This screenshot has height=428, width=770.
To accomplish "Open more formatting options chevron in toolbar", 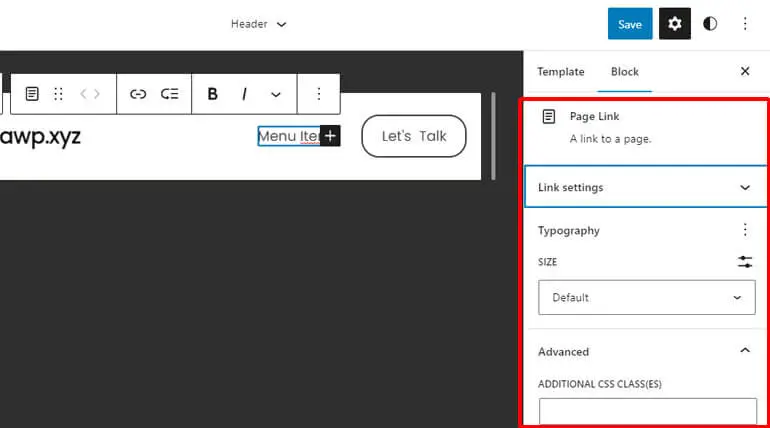I will (x=276, y=94).
